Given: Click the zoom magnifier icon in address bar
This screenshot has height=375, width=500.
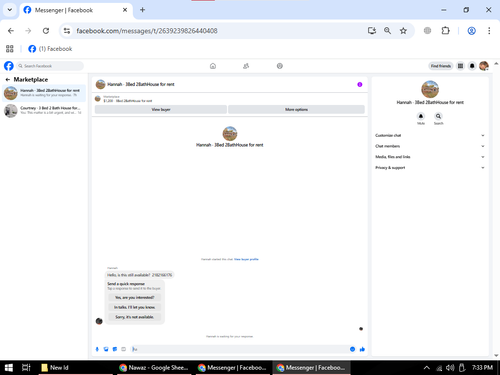Looking at the screenshot, I should click(387, 31).
